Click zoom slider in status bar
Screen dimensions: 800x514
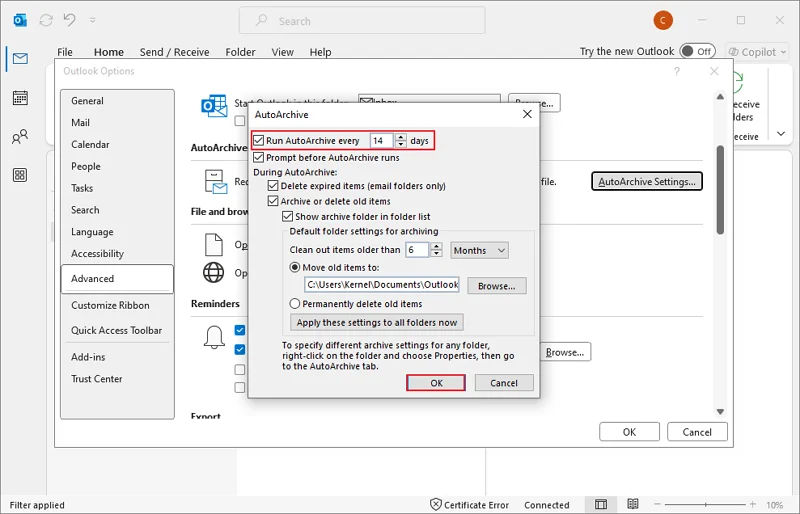pyautogui.click(x=705, y=504)
